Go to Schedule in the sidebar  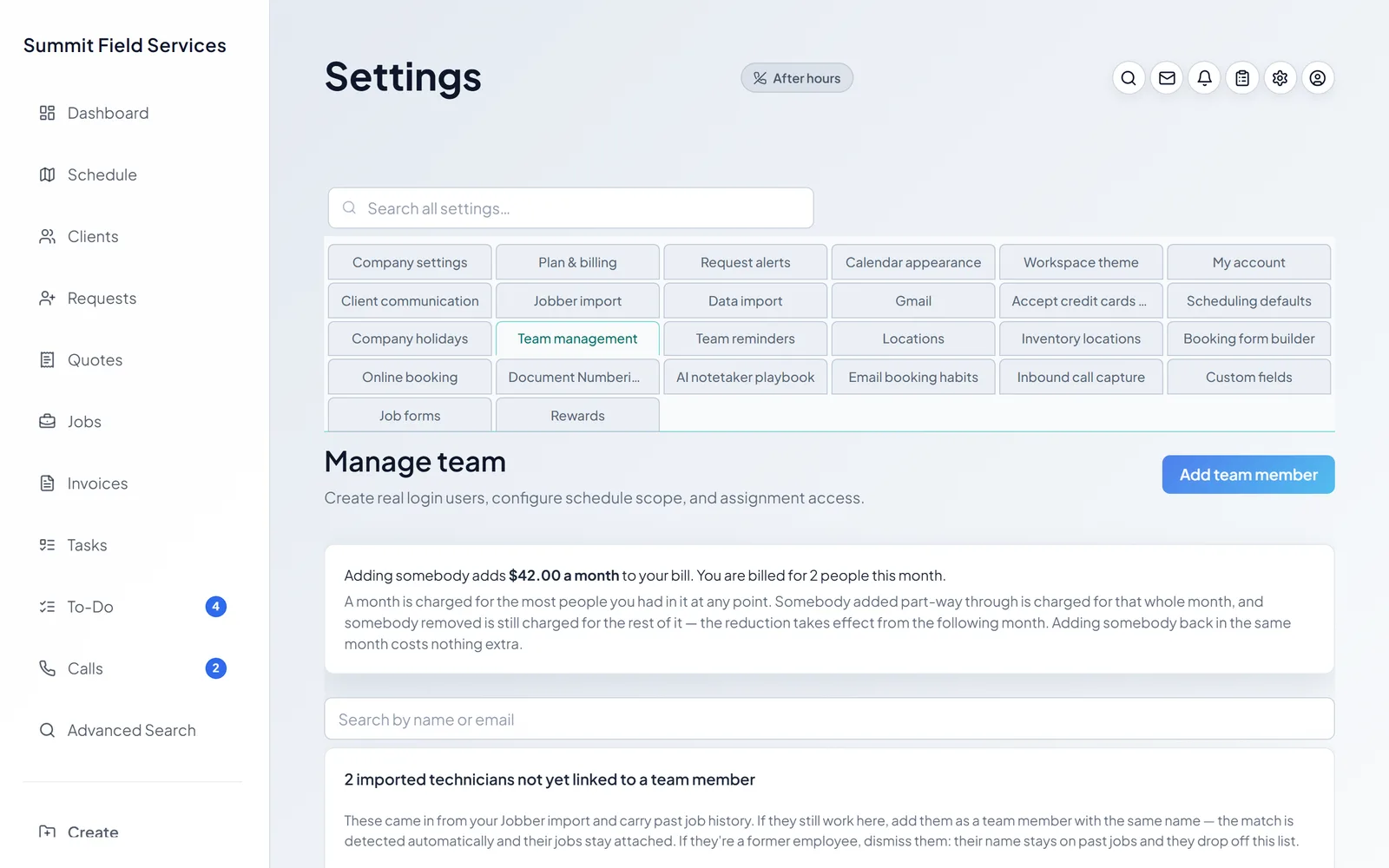click(132, 174)
